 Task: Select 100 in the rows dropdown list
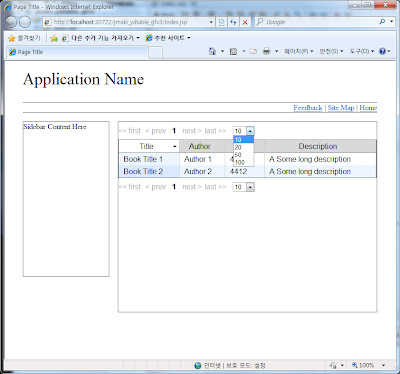coord(244,162)
